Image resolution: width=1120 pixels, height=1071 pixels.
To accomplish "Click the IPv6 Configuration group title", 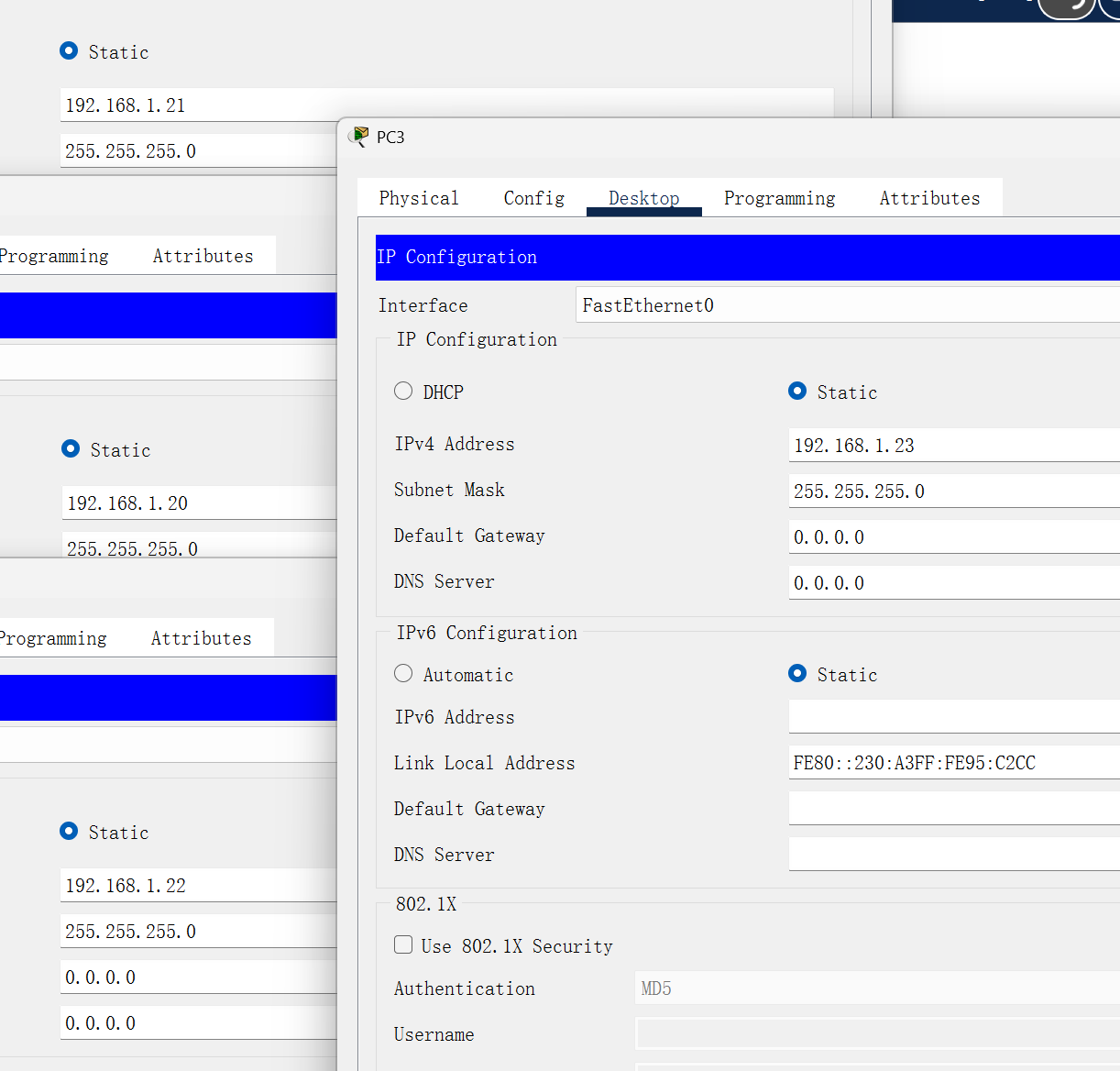I will point(487,633).
